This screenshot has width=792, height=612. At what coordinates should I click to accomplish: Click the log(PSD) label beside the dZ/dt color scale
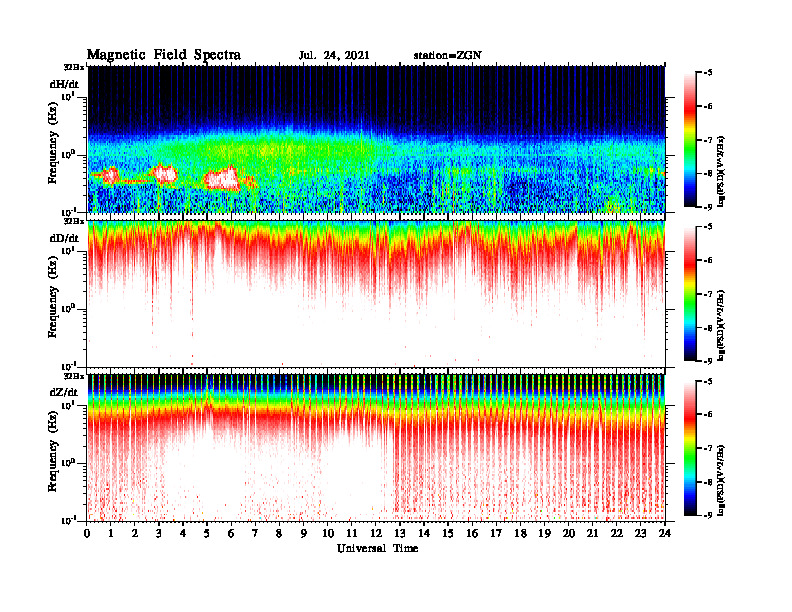(x=721, y=480)
